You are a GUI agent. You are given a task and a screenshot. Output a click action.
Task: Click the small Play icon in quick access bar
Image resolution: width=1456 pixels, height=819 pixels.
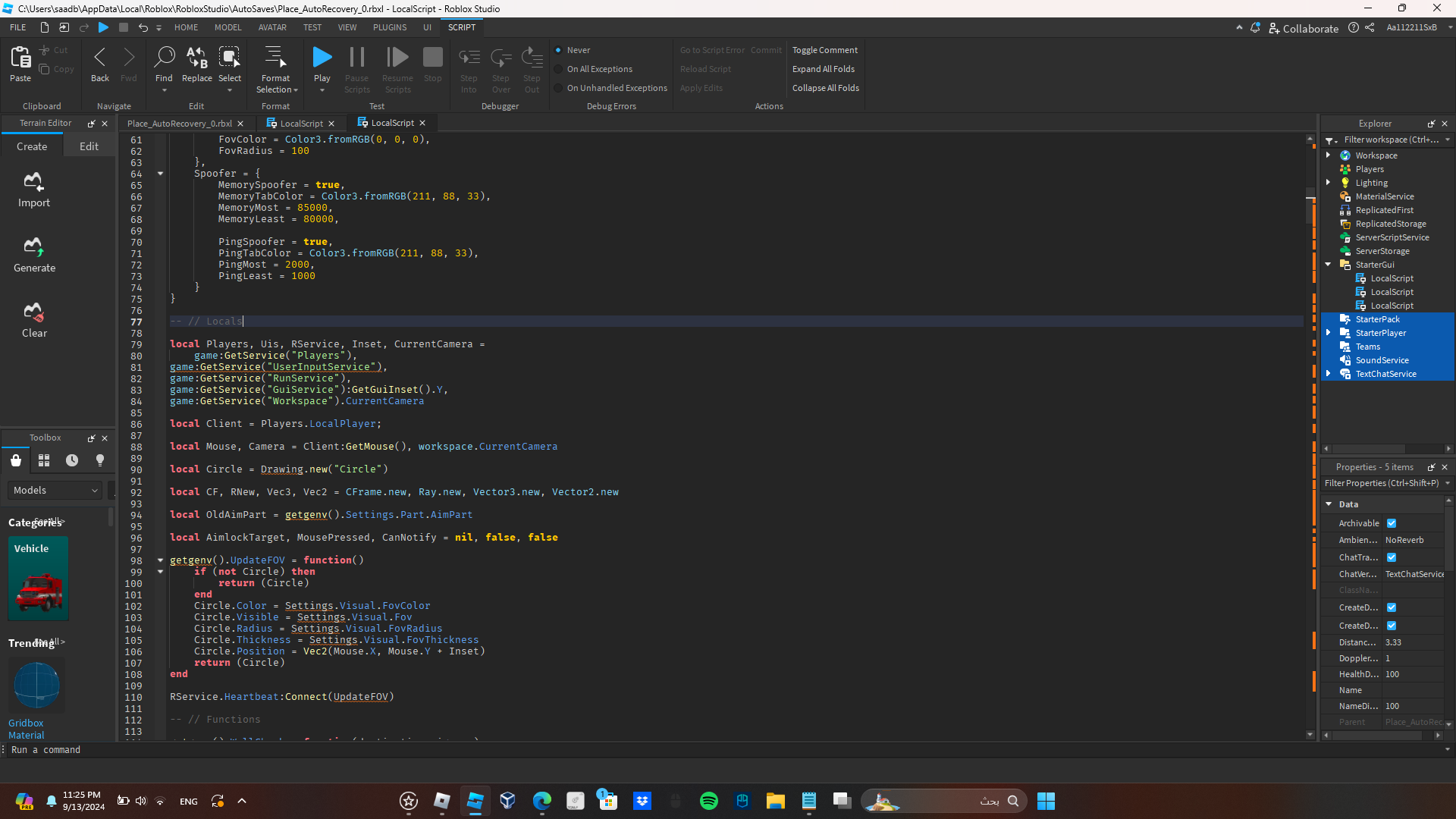[x=104, y=27]
